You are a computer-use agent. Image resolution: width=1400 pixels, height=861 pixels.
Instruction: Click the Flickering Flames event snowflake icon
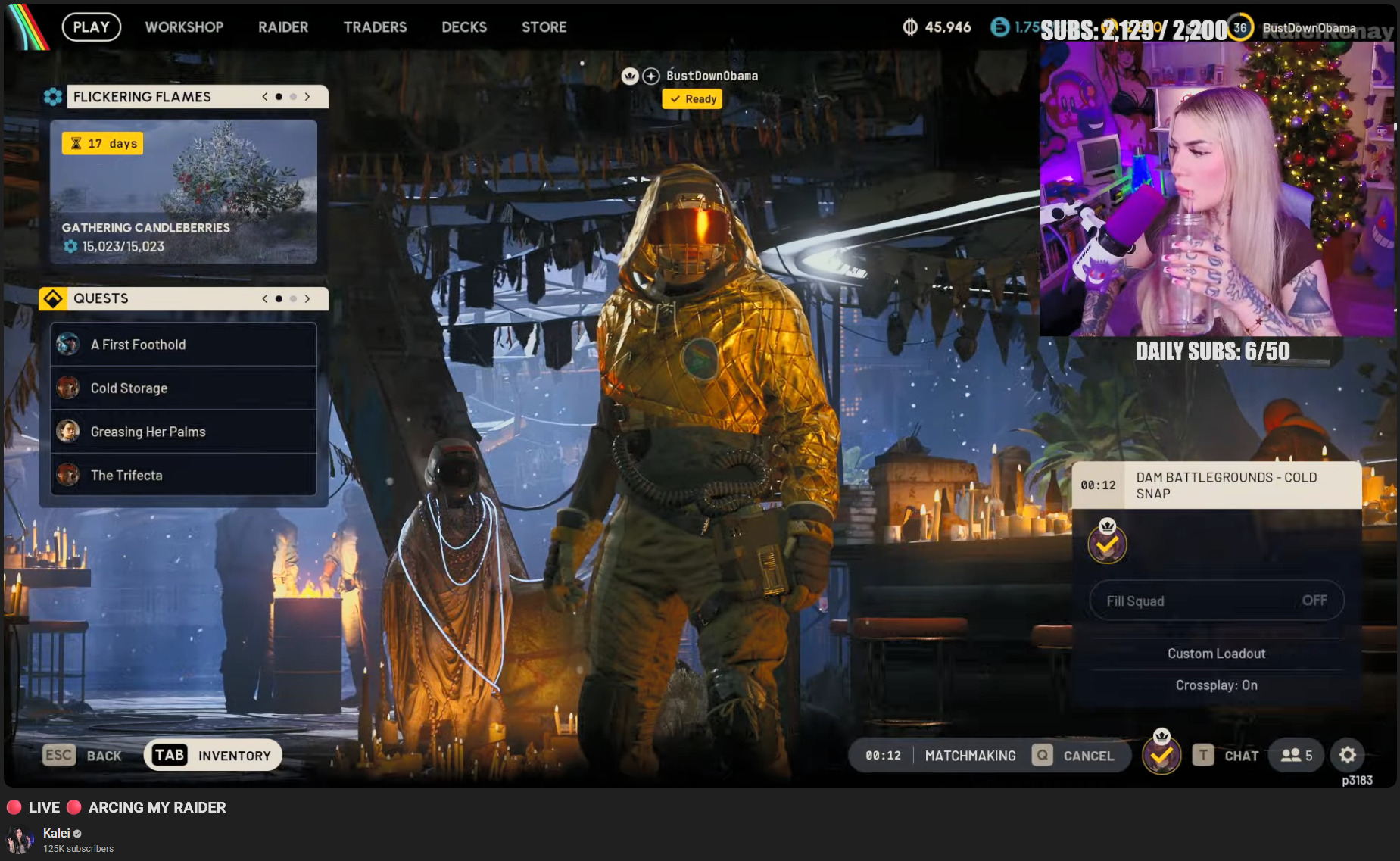(x=53, y=97)
